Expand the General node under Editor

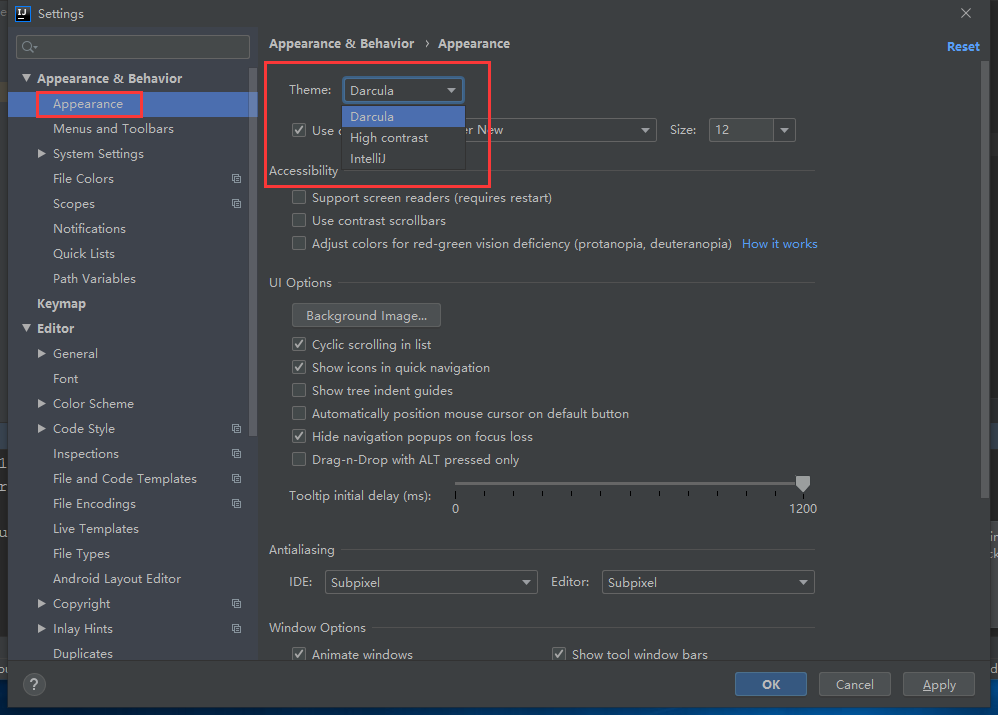[41, 353]
